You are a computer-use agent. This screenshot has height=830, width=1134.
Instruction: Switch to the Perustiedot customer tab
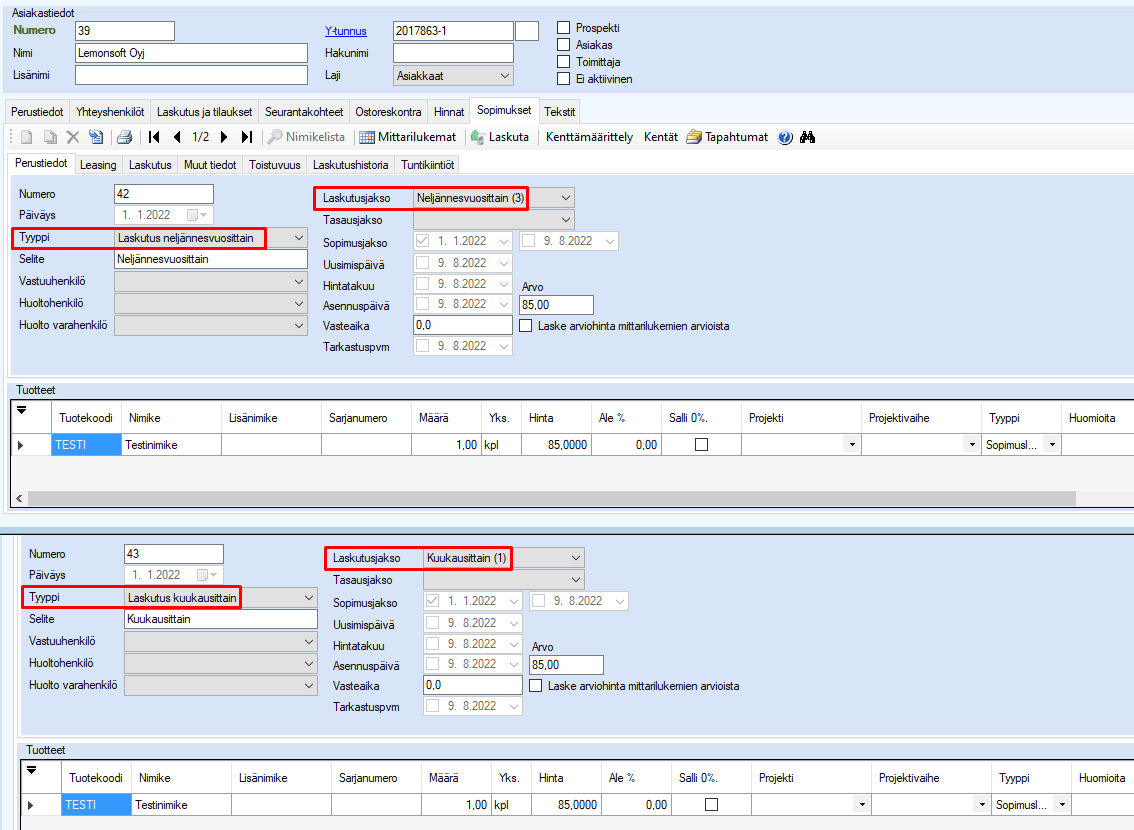coord(37,112)
